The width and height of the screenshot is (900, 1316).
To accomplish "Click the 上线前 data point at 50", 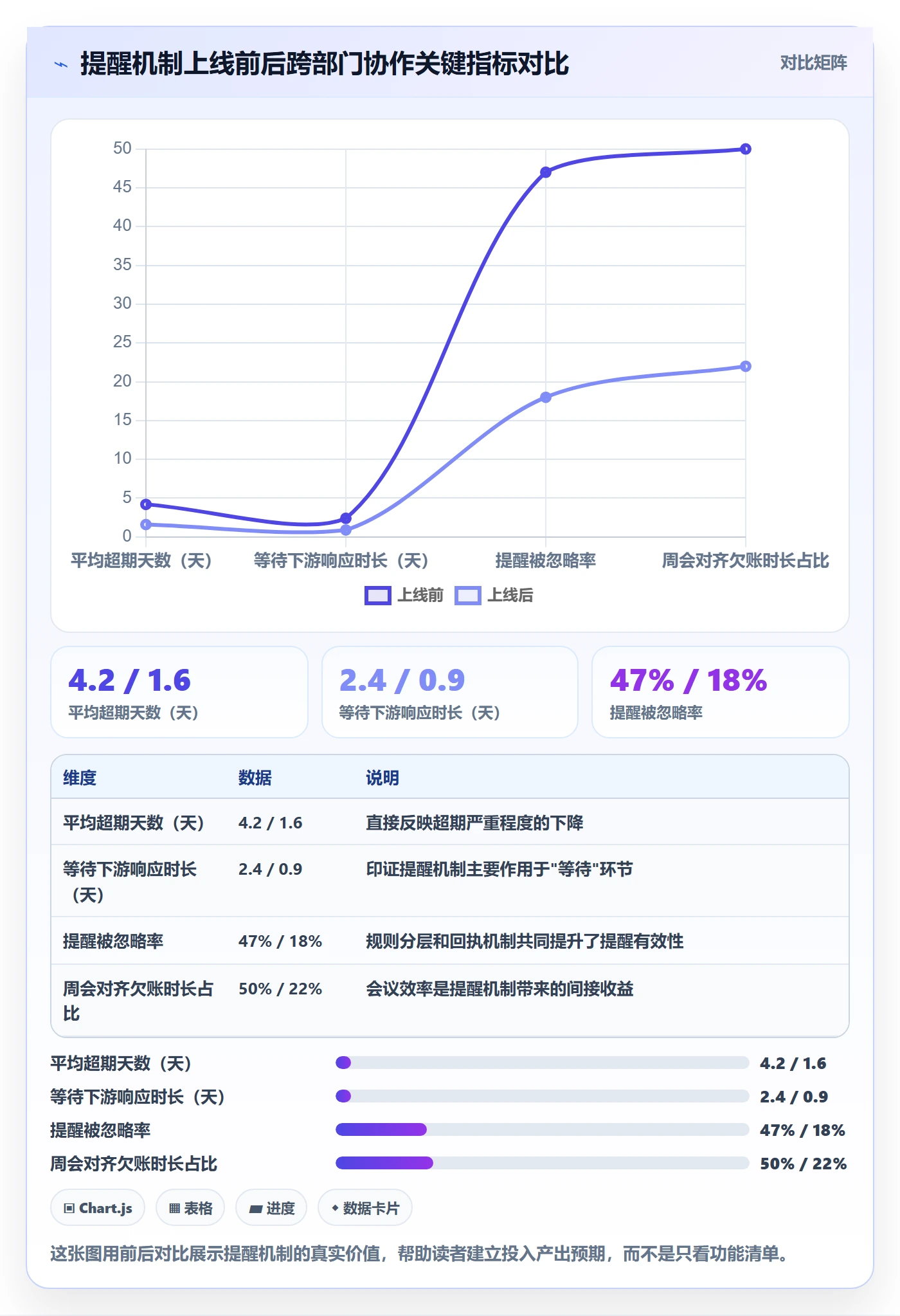I will [x=745, y=149].
